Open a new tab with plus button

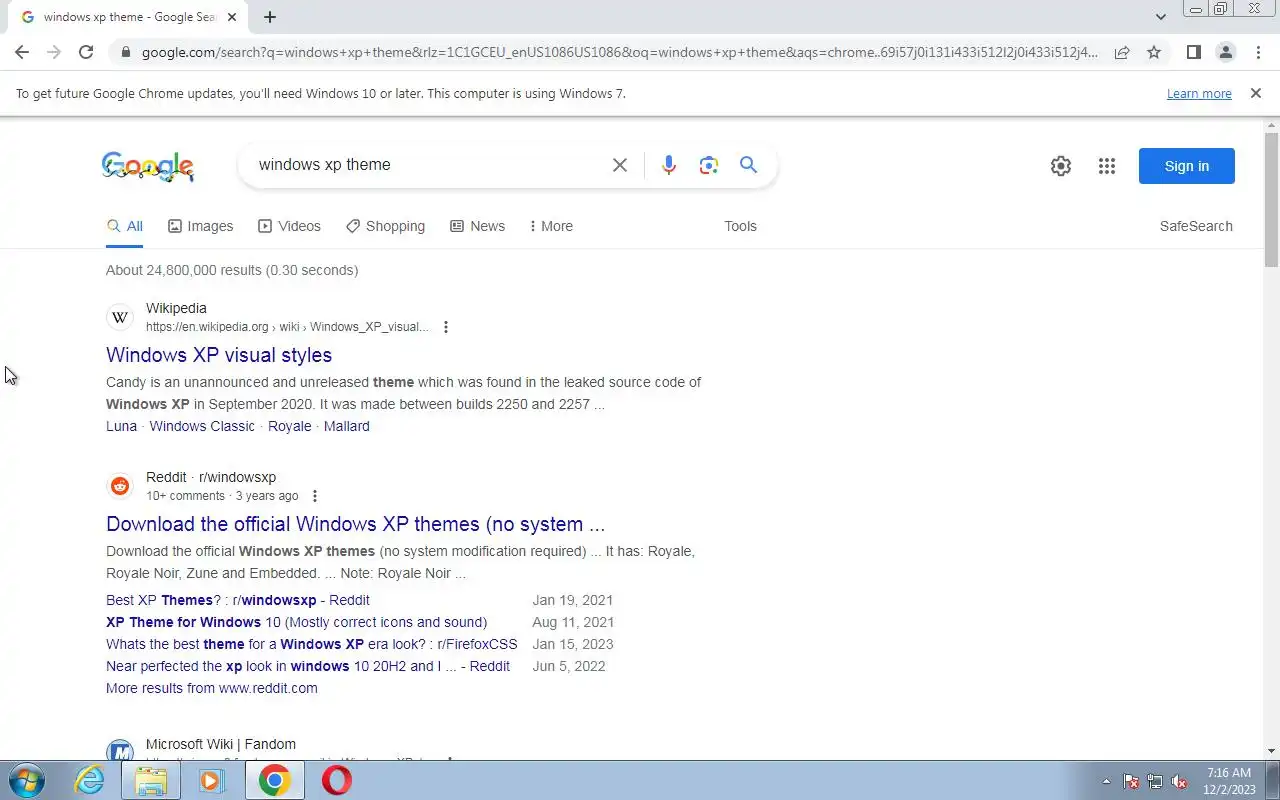pos(270,17)
